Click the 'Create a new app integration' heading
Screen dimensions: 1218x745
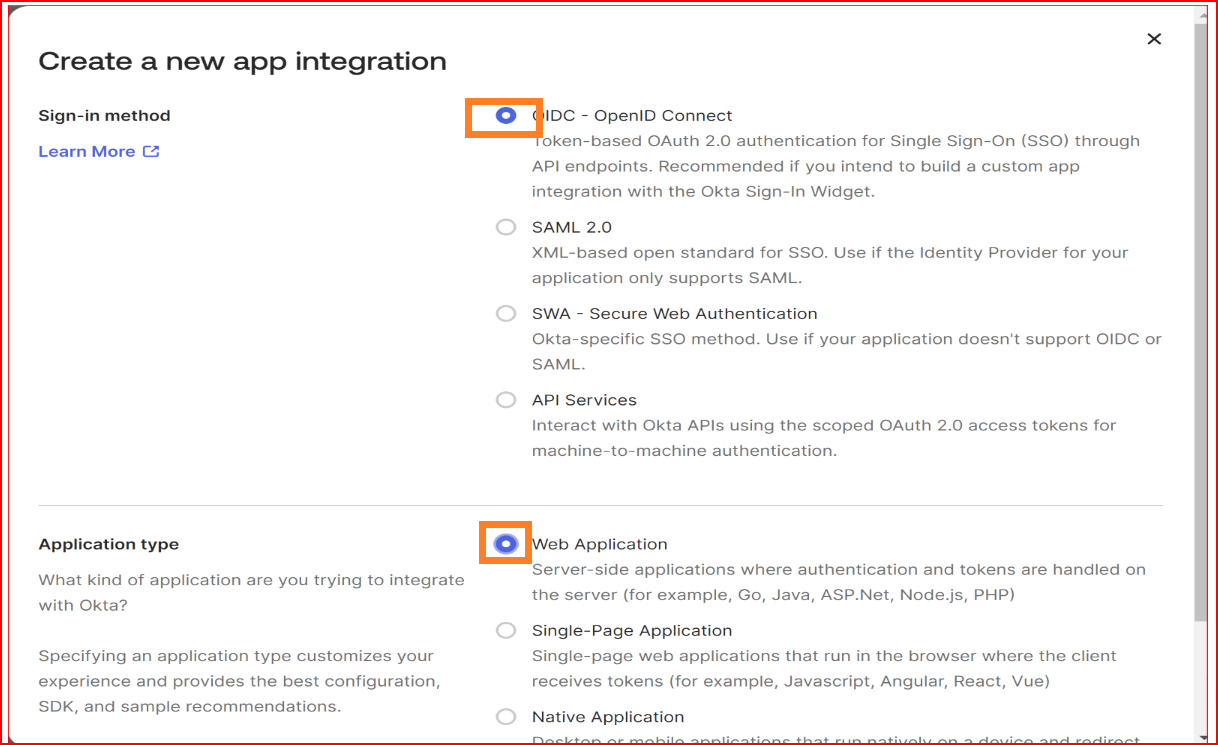242,62
